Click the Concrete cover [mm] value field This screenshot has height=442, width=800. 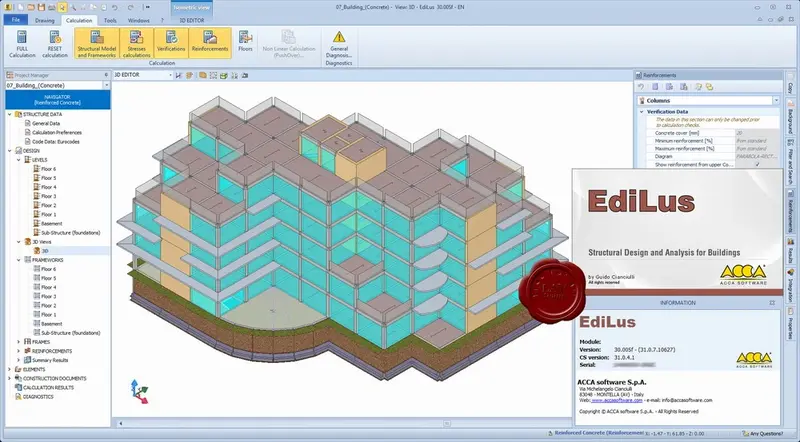click(757, 133)
